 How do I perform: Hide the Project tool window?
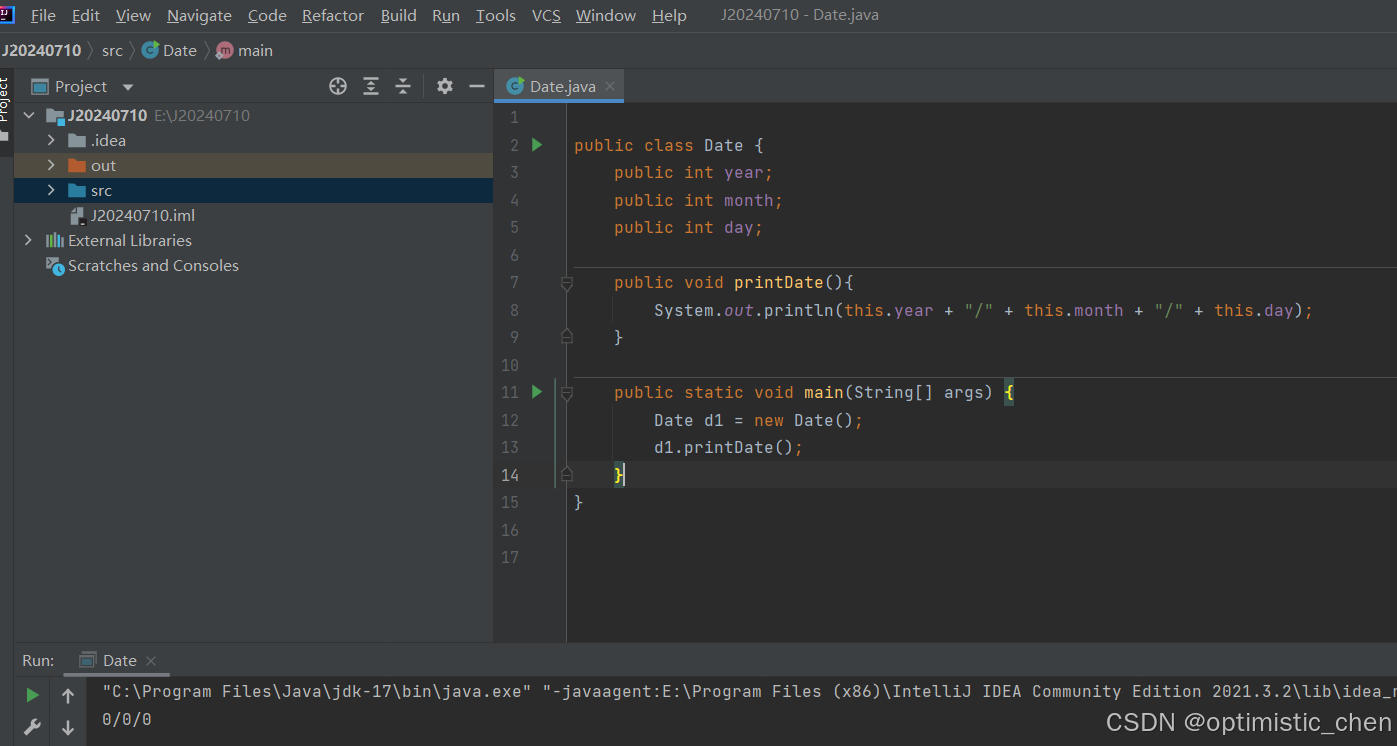coord(477,86)
